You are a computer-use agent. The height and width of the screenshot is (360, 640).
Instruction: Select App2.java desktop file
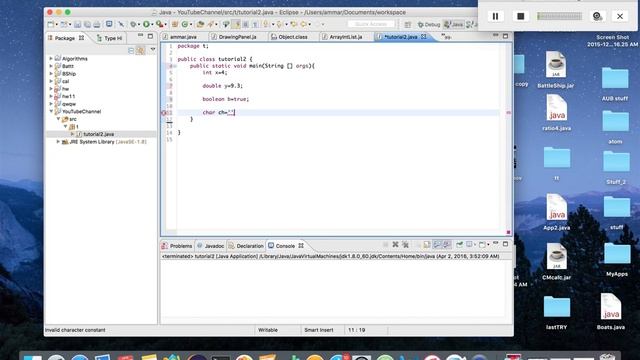click(556, 212)
